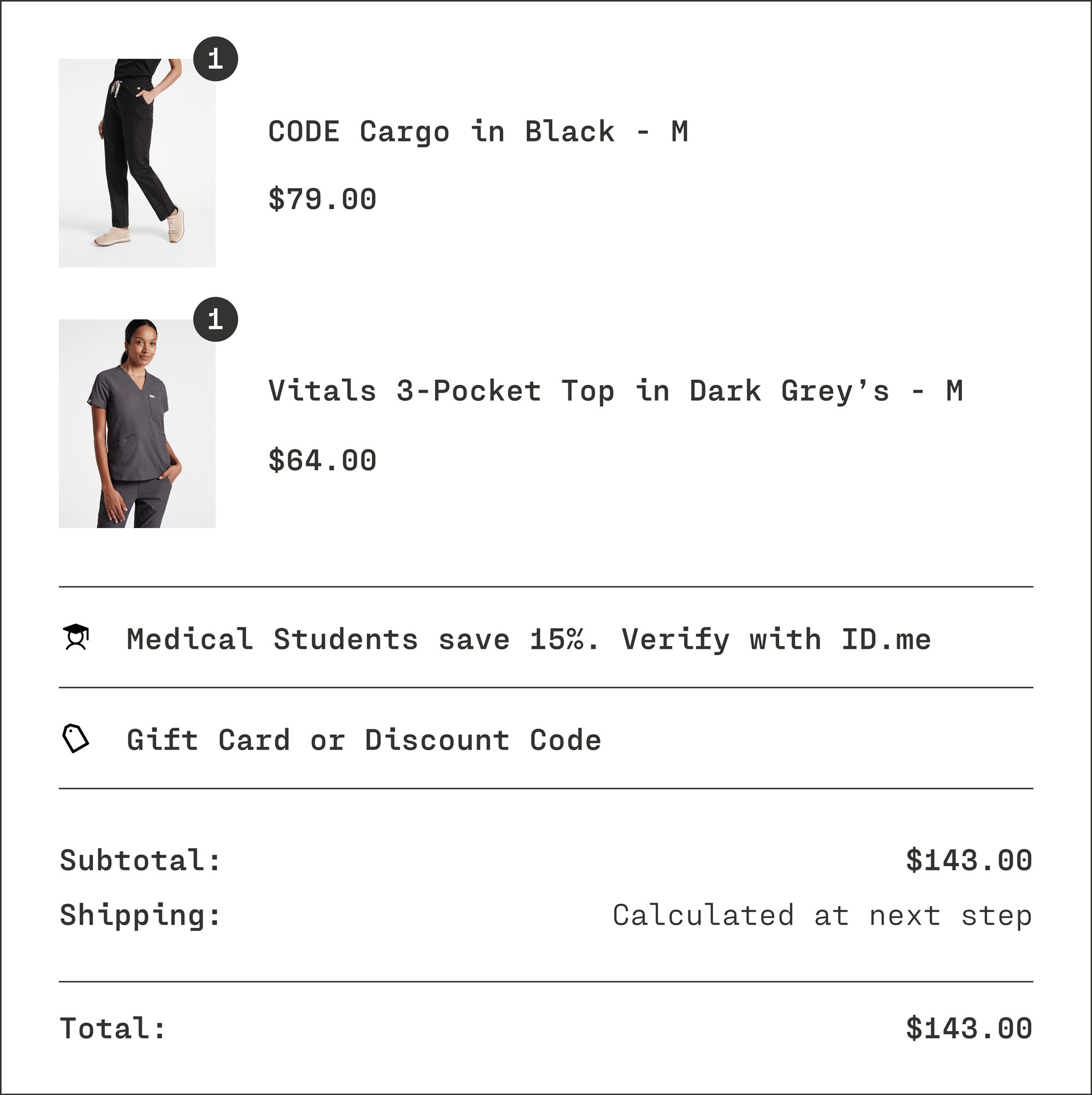The height and width of the screenshot is (1095, 1092).
Task: Click the Total amount of $143.00
Action: (969, 1028)
